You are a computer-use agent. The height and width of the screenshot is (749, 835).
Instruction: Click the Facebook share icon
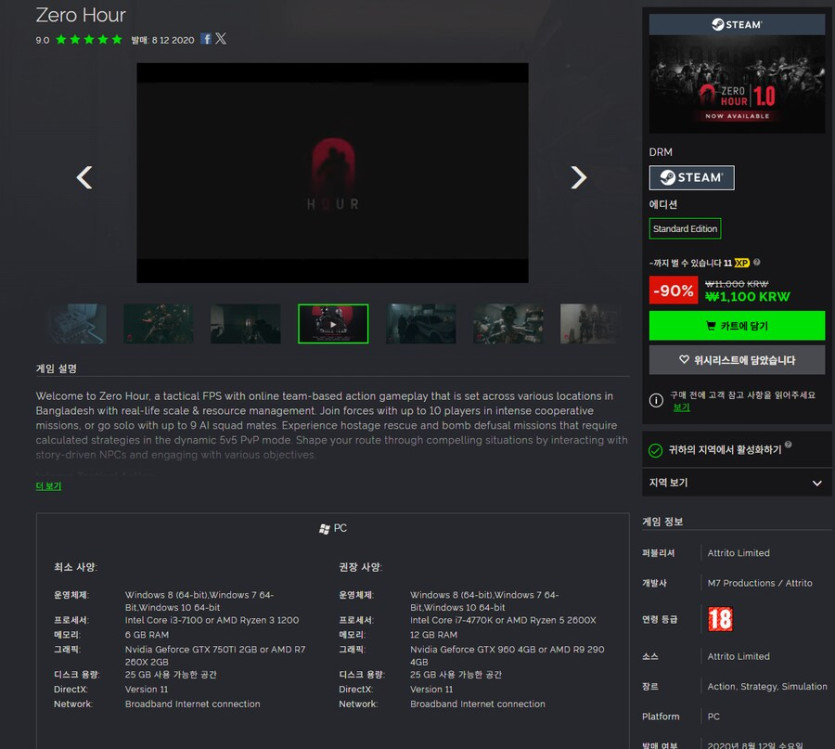pos(206,39)
